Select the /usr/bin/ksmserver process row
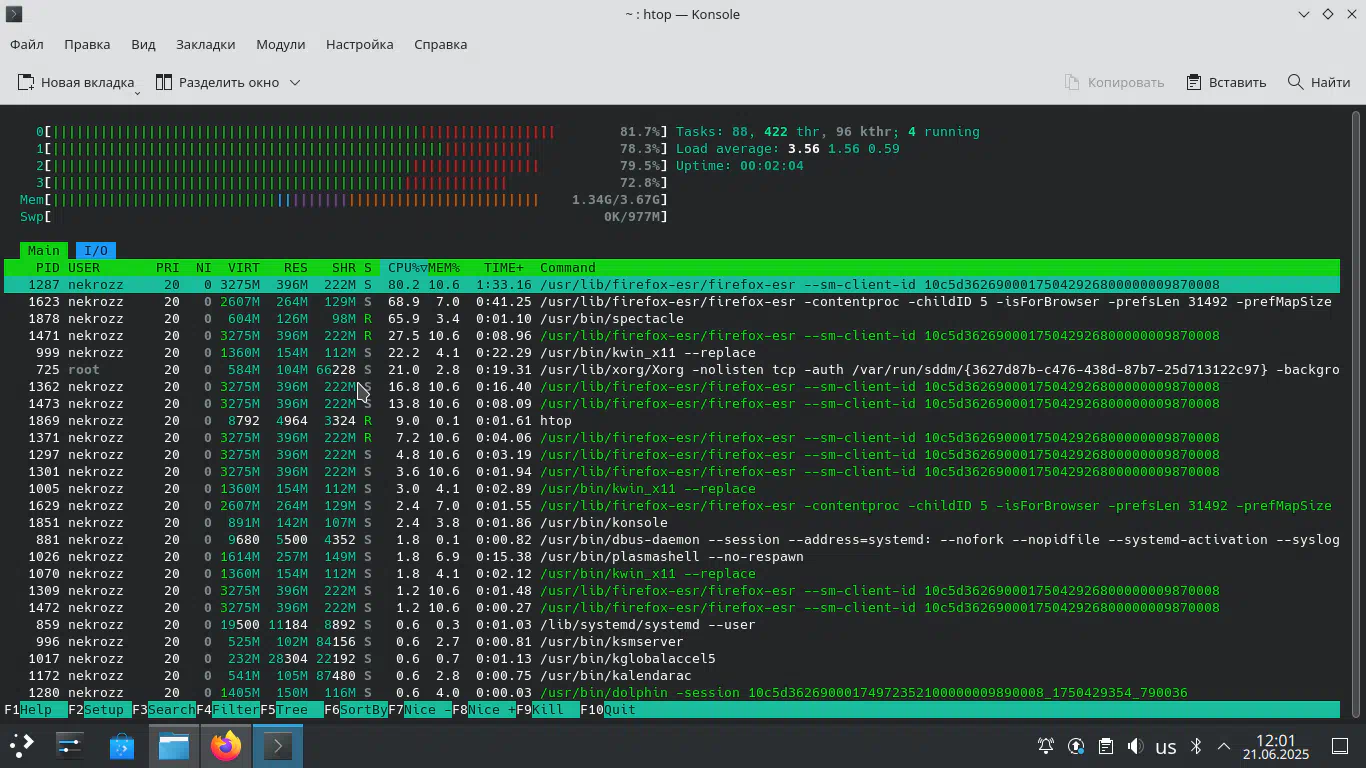 (672, 641)
